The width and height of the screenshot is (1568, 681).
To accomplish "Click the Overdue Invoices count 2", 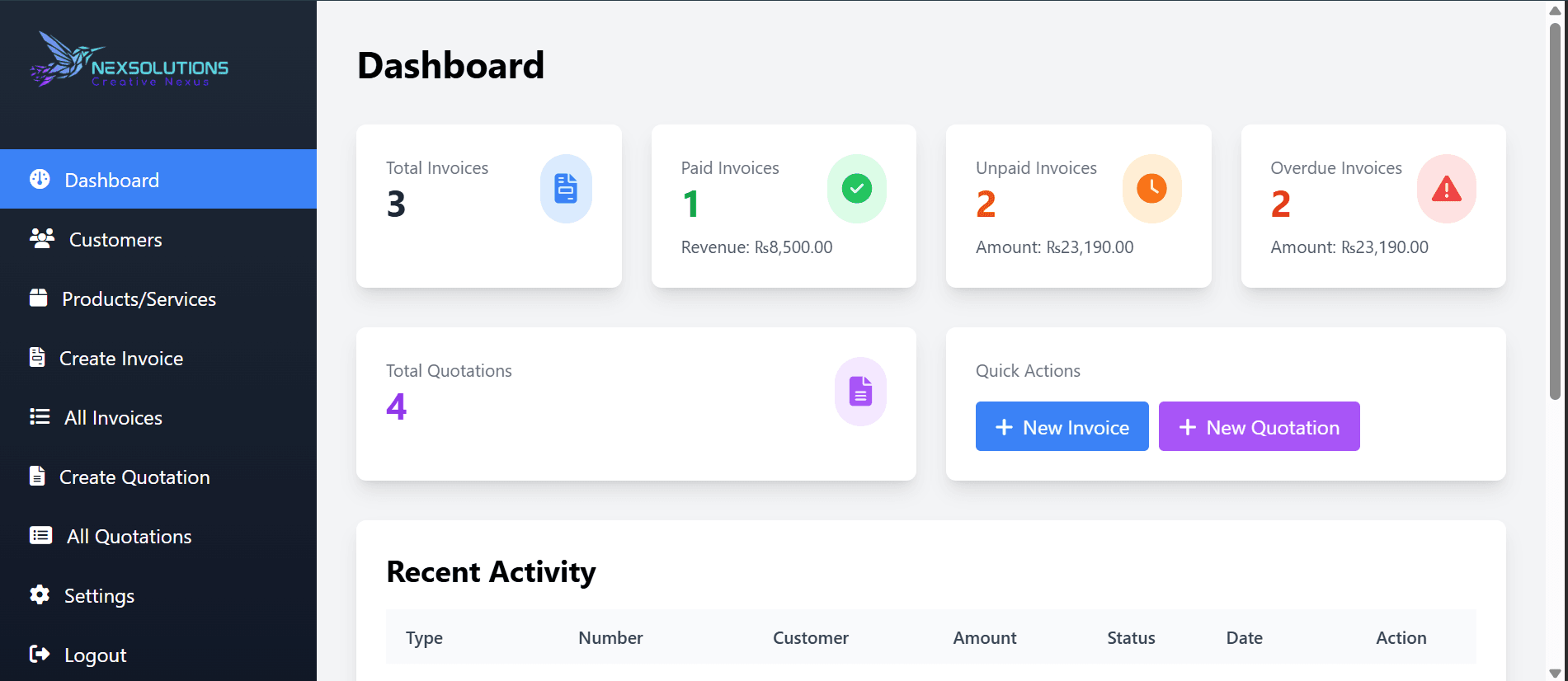I will click(x=1280, y=204).
